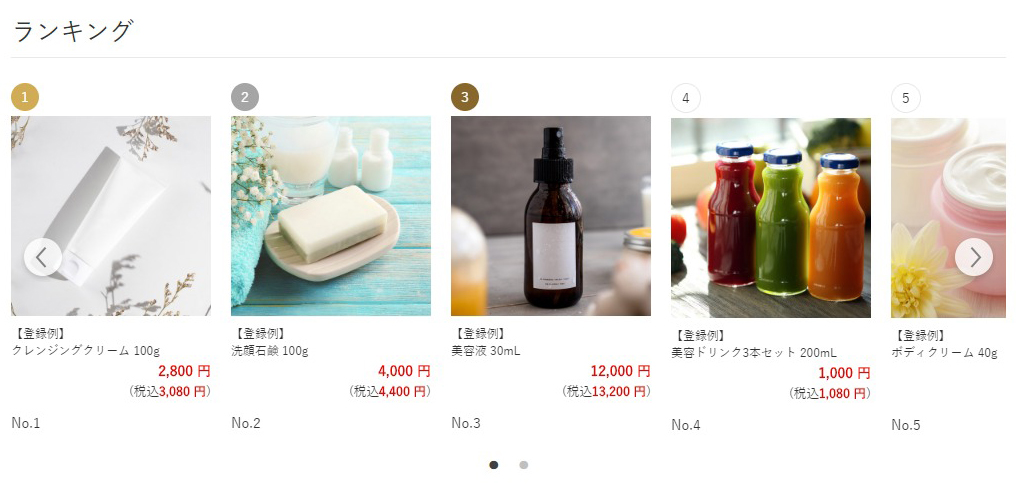The image size is (1016, 484).
Task: Click the silver rank 2 badge
Action: coord(245,97)
